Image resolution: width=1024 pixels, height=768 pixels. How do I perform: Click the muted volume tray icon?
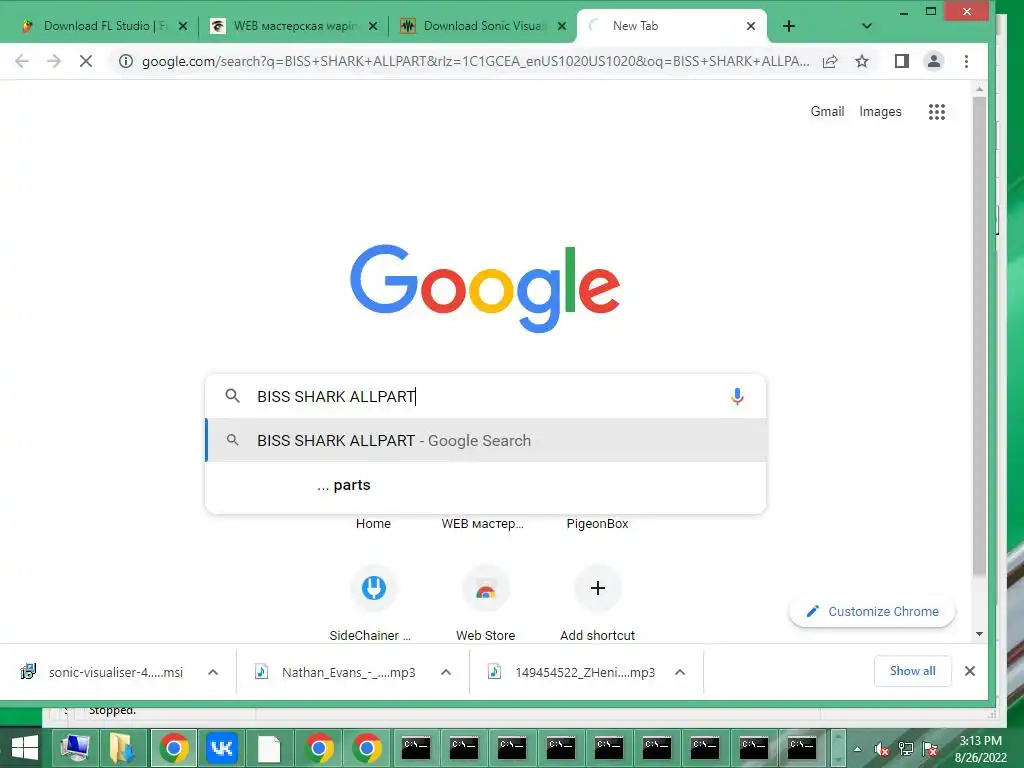[x=881, y=749]
